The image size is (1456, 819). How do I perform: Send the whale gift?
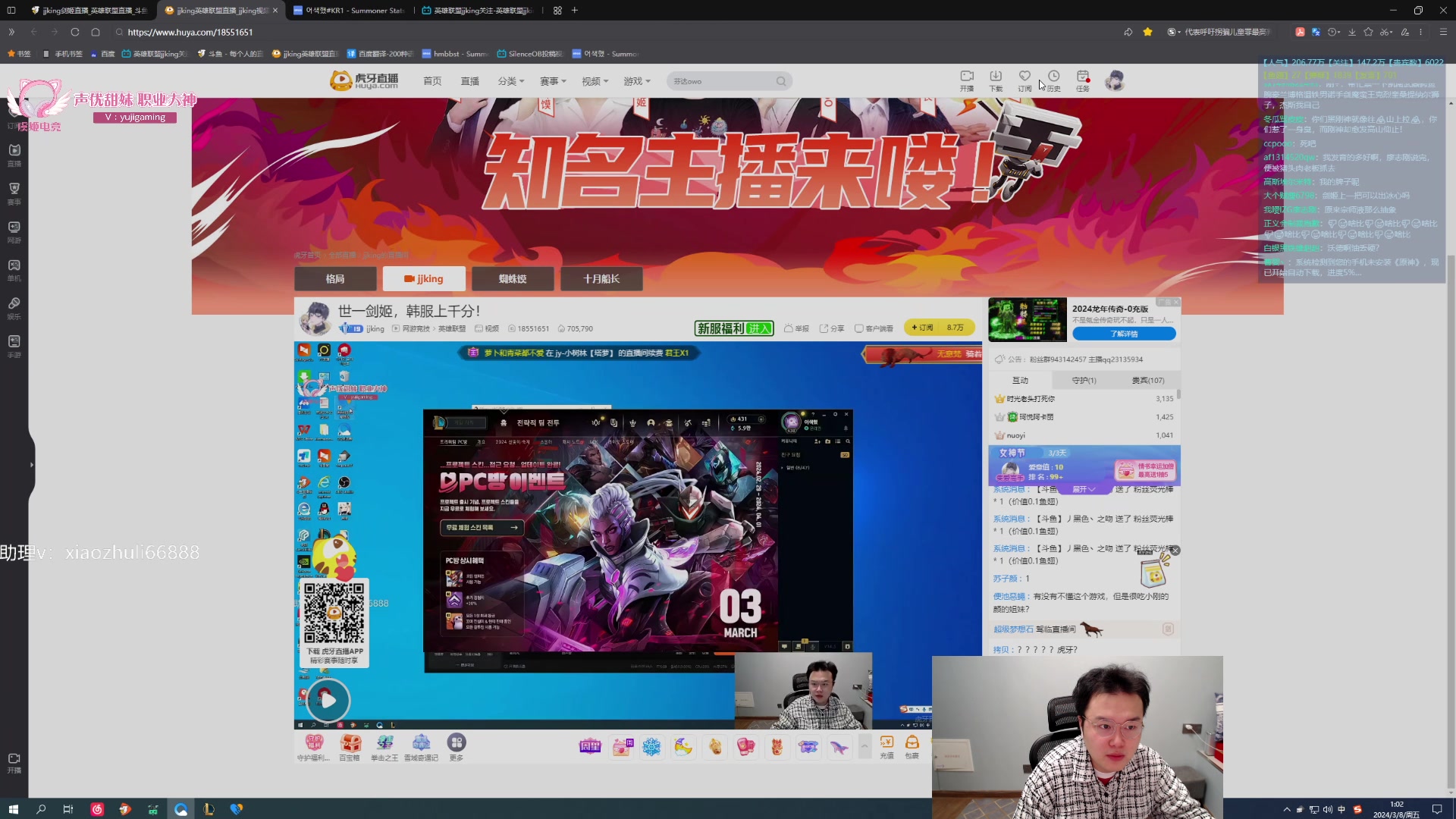click(839, 747)
